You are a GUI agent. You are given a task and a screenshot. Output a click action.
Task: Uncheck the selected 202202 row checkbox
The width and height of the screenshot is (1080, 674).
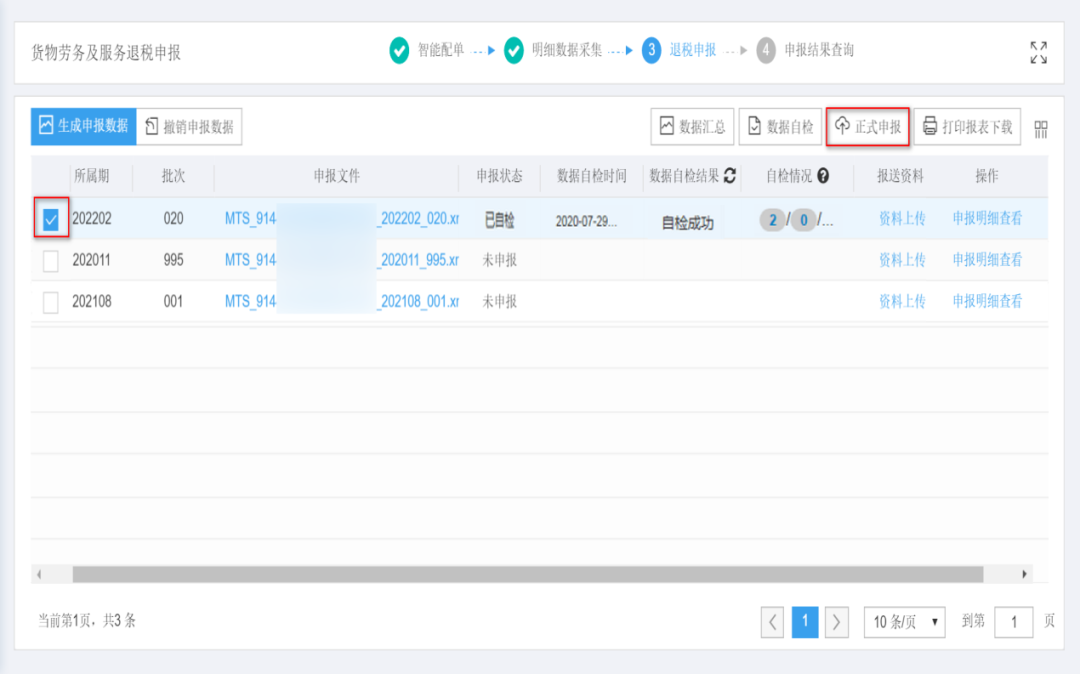[x=51, y=221]
